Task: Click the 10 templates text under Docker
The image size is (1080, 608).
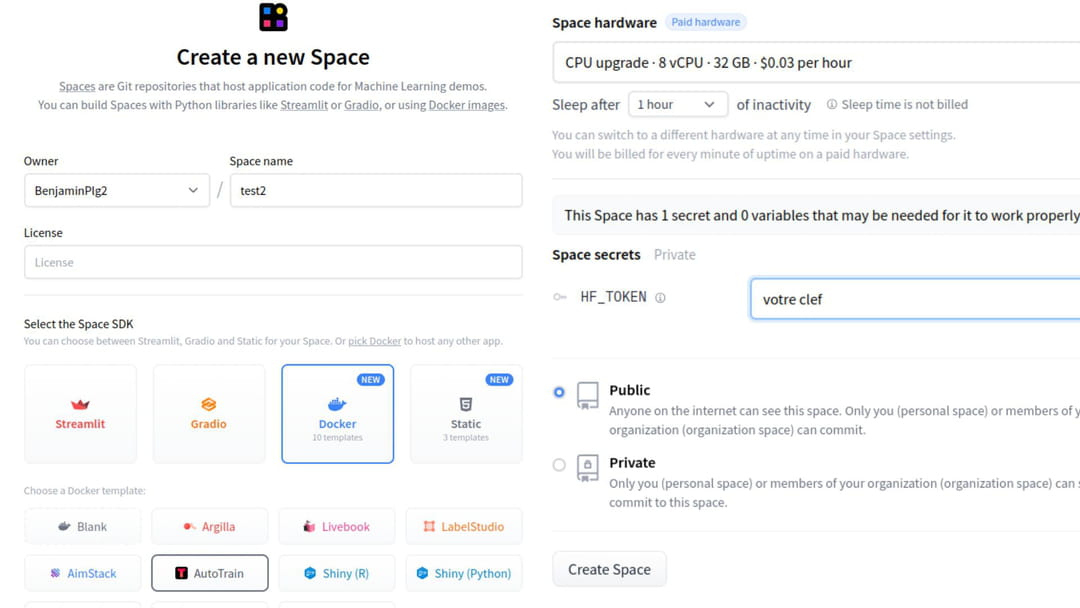Action: 338,437
